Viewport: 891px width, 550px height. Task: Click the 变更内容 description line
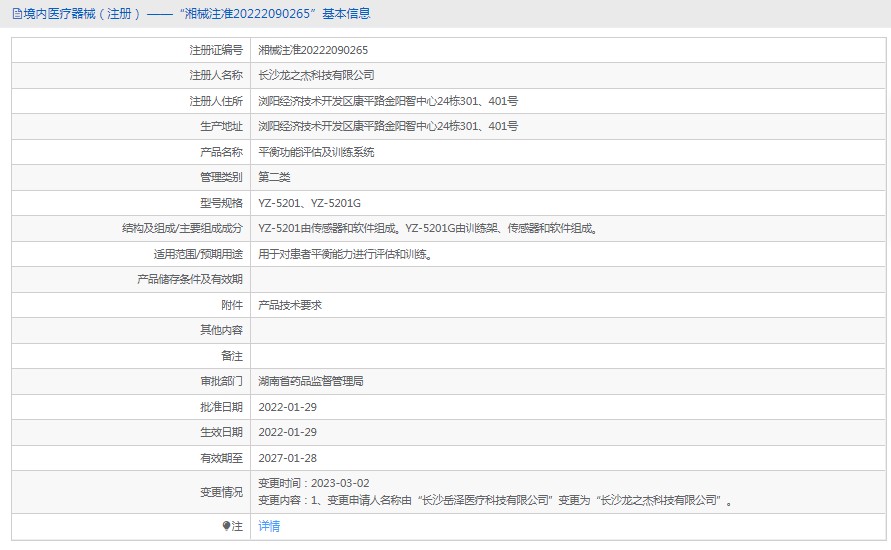coord(495,501)
